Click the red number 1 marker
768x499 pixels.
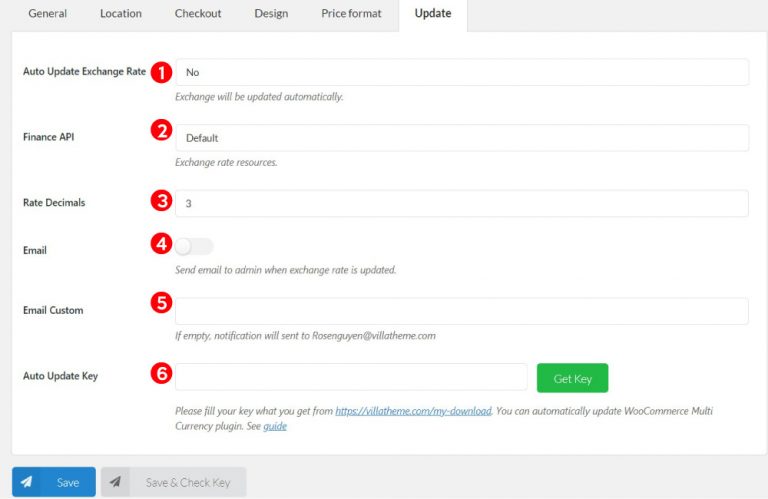[x=161, y=72]
